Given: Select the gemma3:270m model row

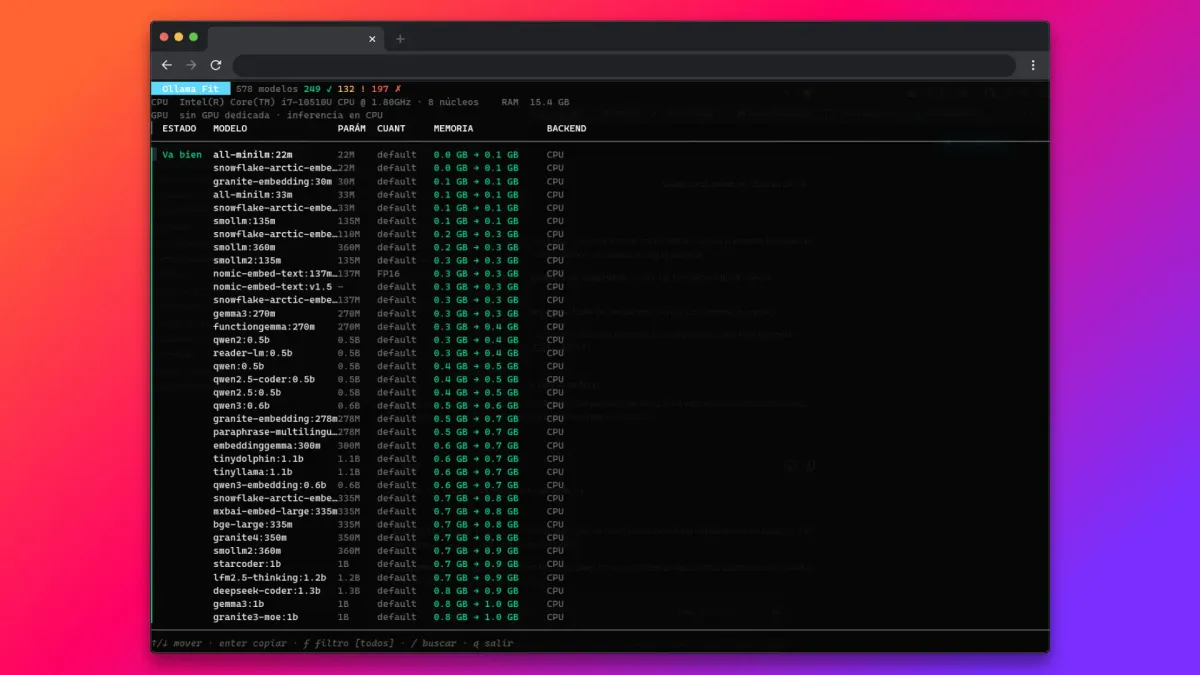Looking at the screenshot, I should (x=390, y=313).
